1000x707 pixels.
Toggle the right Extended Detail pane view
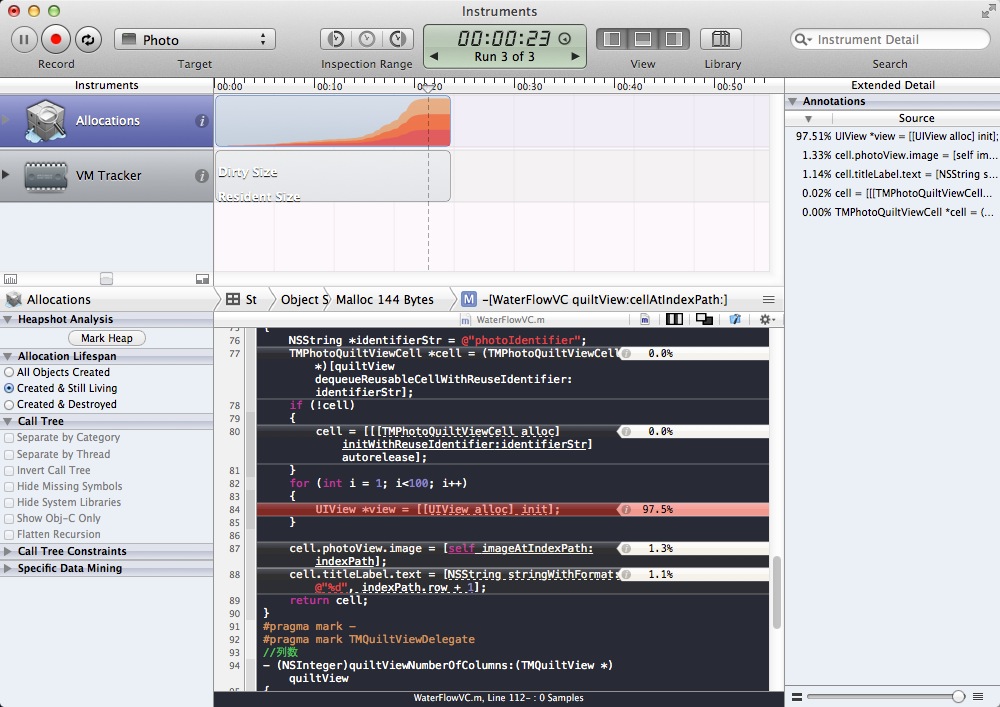tap(674, 40)
